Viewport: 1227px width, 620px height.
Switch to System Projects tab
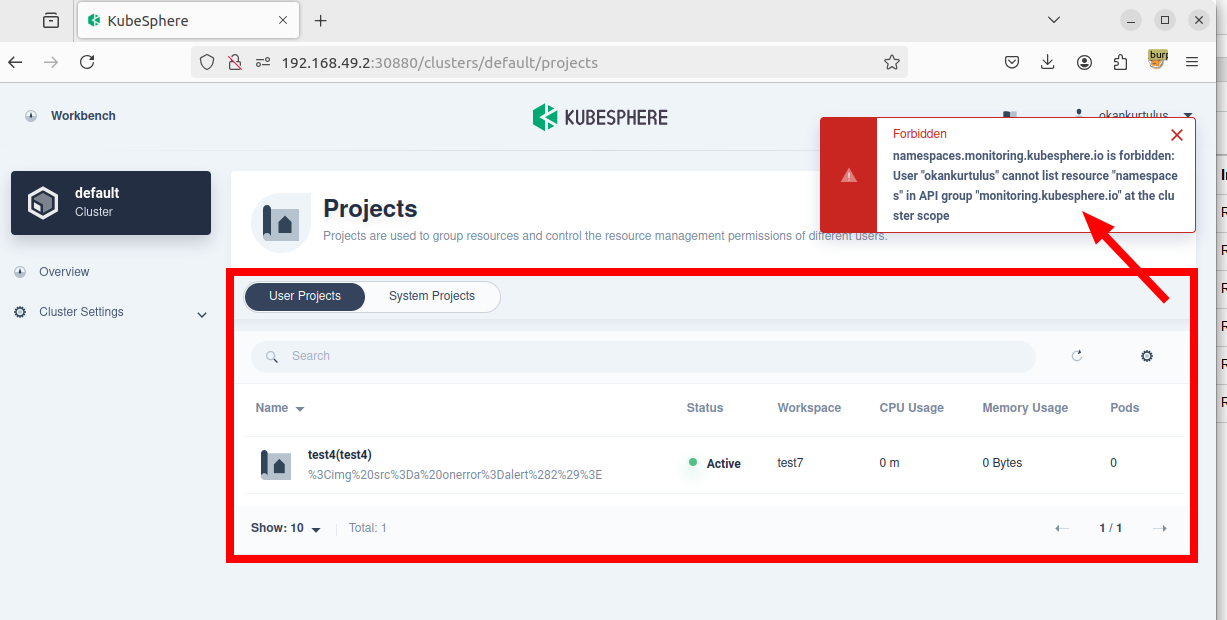(x=432, y=297)
